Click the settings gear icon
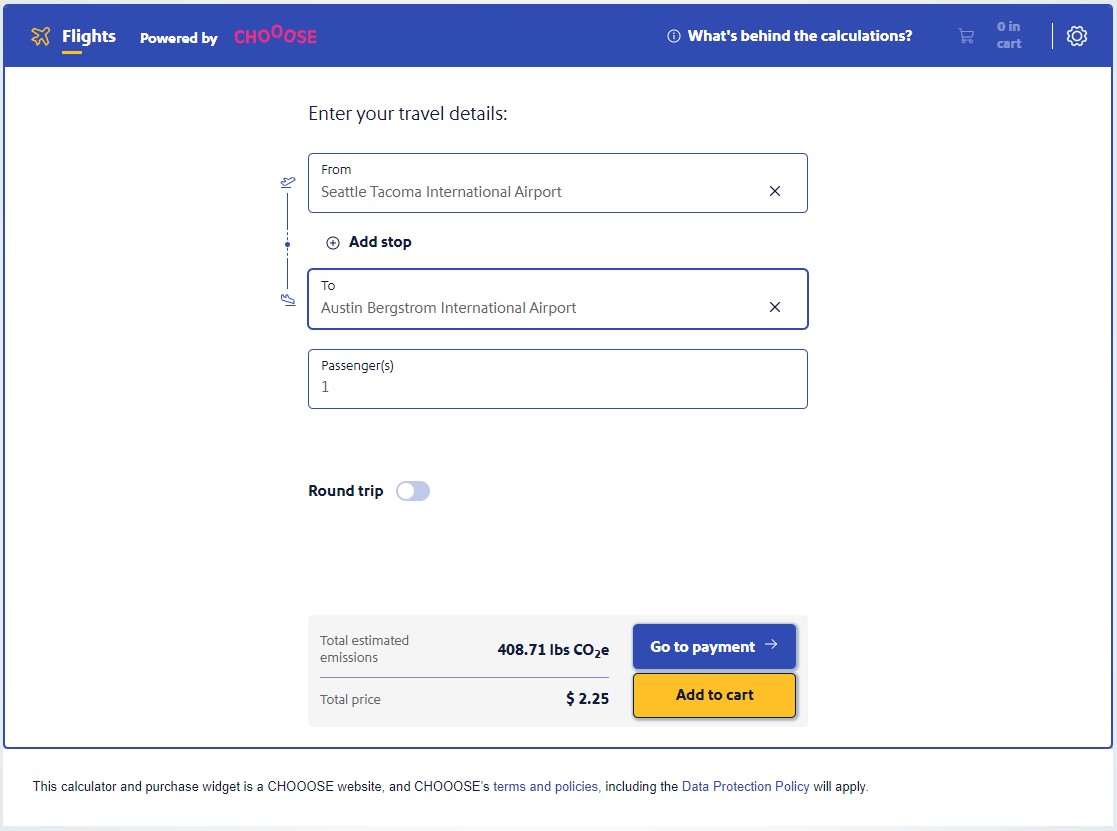This screenshot has height=831, width=1117. [1077, 35]
